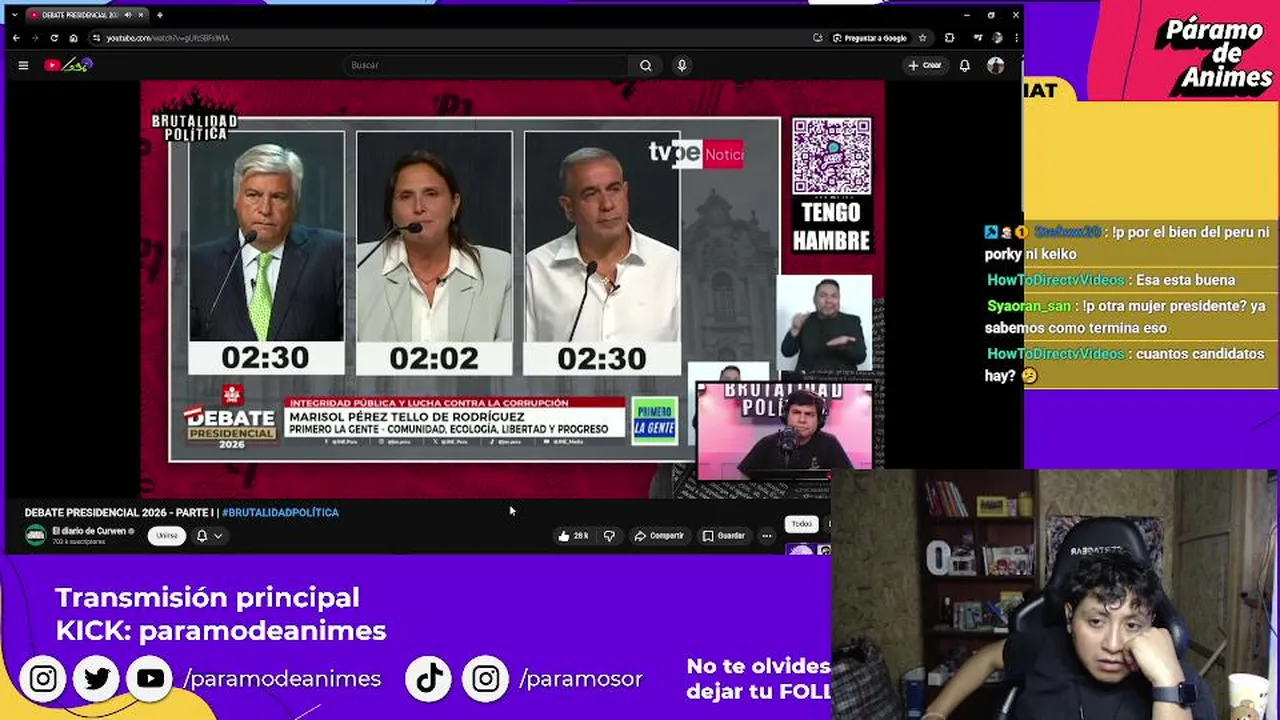The height and width of the screenshot is (720, 1280).
Task: Open the #BRUTALIDADPOLÍTICA hashtag link
Action: [x=280, y=512]
